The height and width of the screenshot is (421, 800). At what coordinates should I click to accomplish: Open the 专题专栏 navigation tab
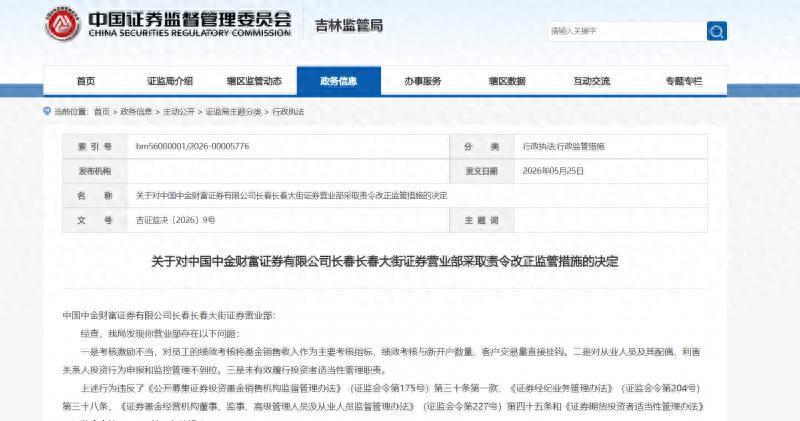(684, 81)
